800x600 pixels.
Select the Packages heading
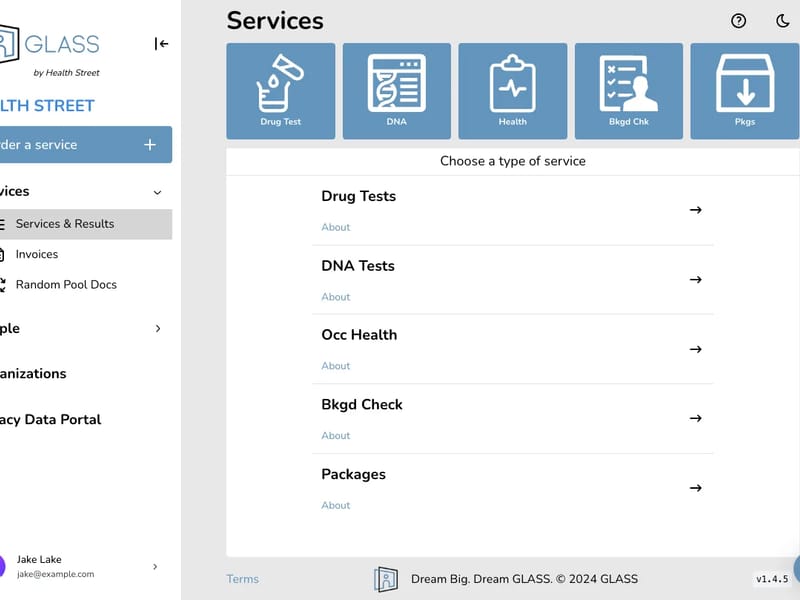(354, 474)
